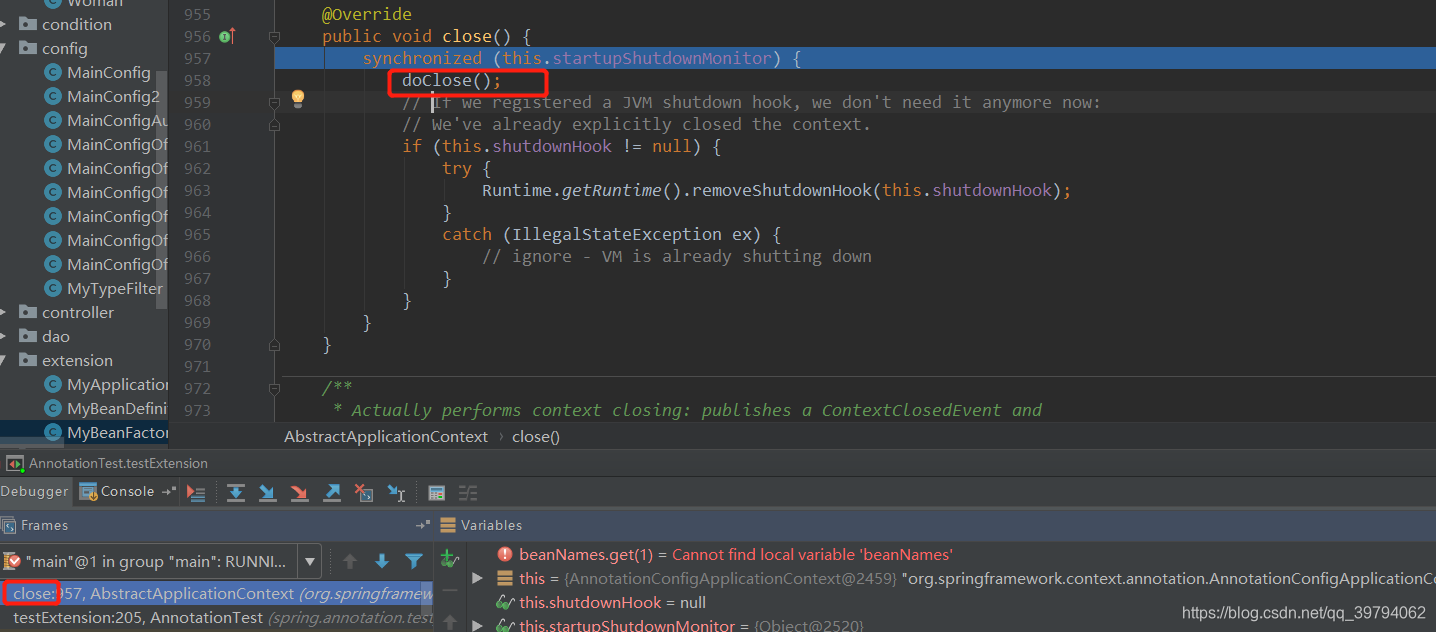Click line number 963 in the gutter
This screenshot has width=1436, height=632.
click(x=197, y=190)
